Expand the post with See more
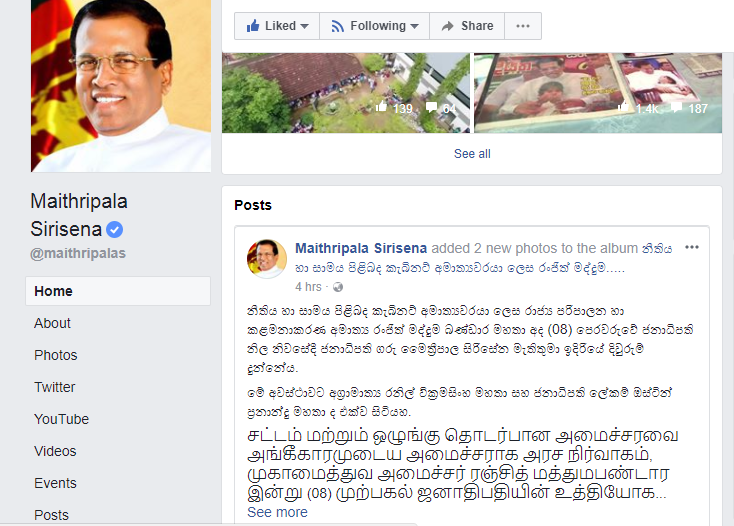This screenshot has height=526, width=734. click(277, 512)
